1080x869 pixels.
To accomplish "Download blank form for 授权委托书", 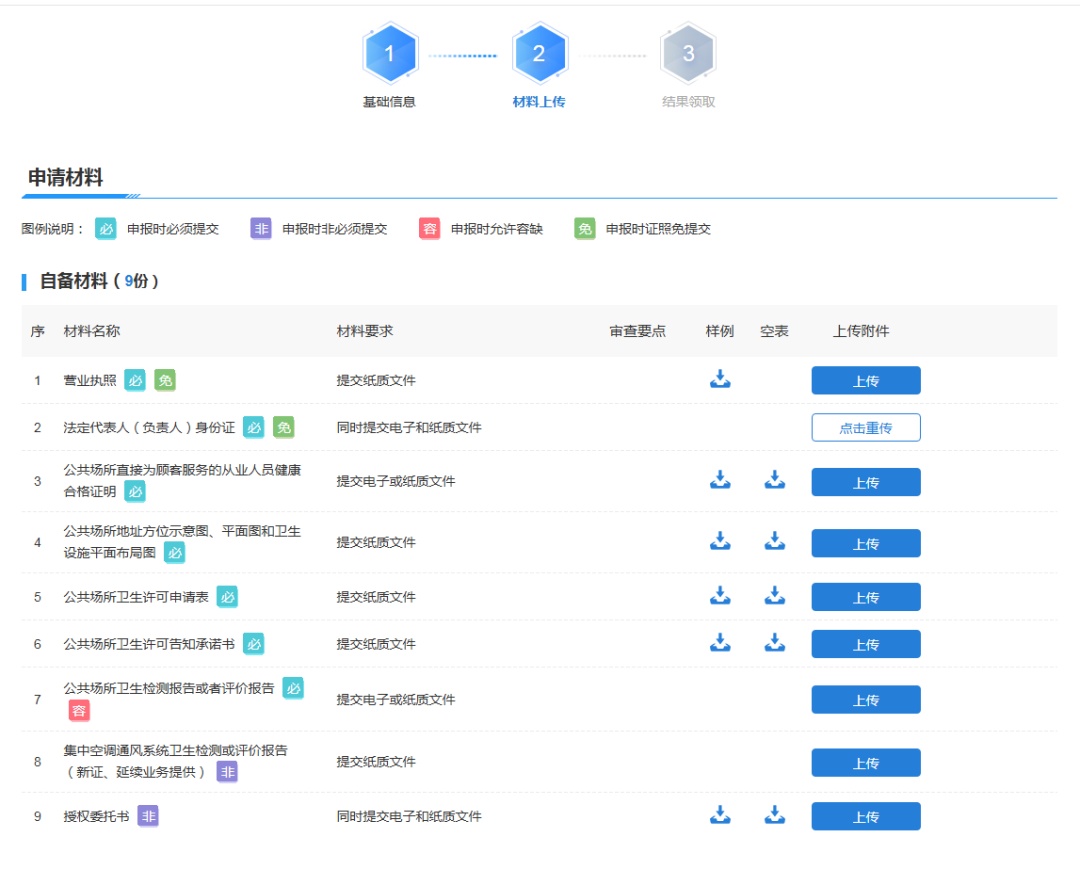I will [775, 815].
